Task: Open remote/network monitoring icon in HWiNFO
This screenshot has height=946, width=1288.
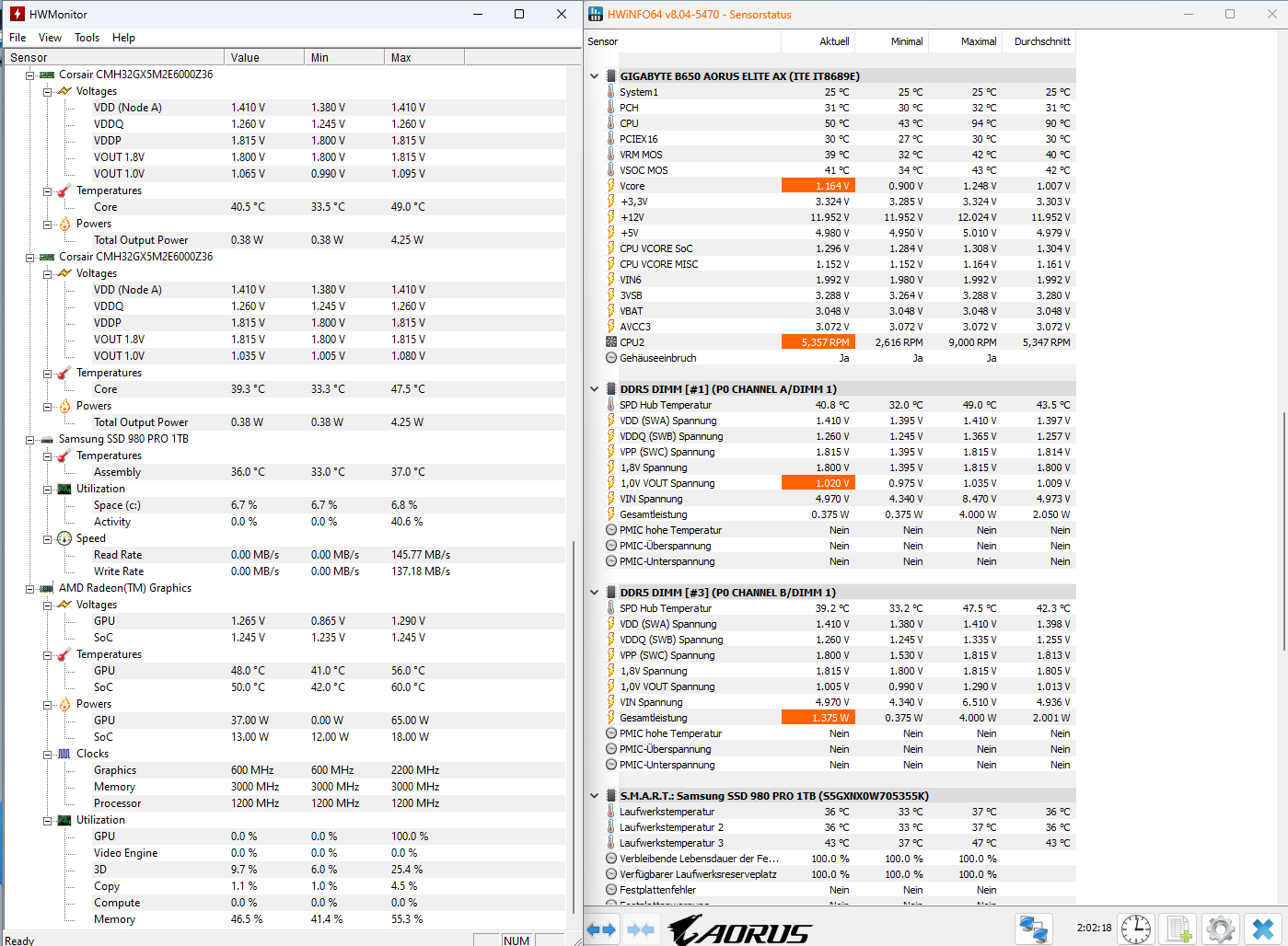Action: click(1034, 929)
